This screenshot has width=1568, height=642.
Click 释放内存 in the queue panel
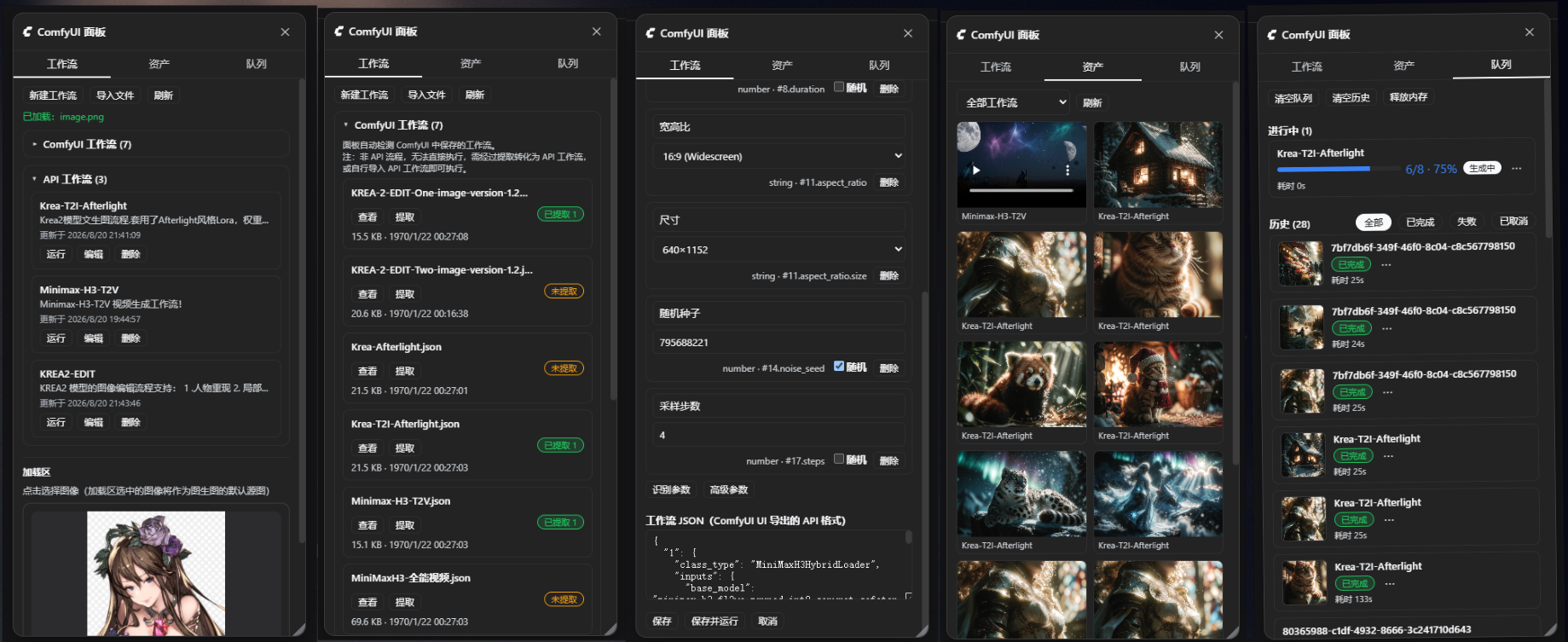[x=1409, y=97]
